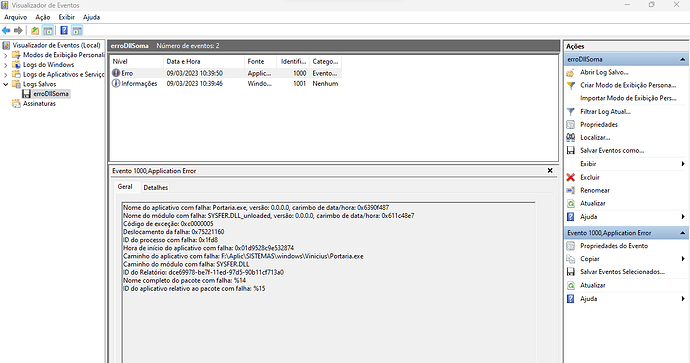Image resolution: width=690 pixels, height=363 pixels.
Task: Open Ajuda submenu arrow under Evento 1000
Action: pos(683,299)
